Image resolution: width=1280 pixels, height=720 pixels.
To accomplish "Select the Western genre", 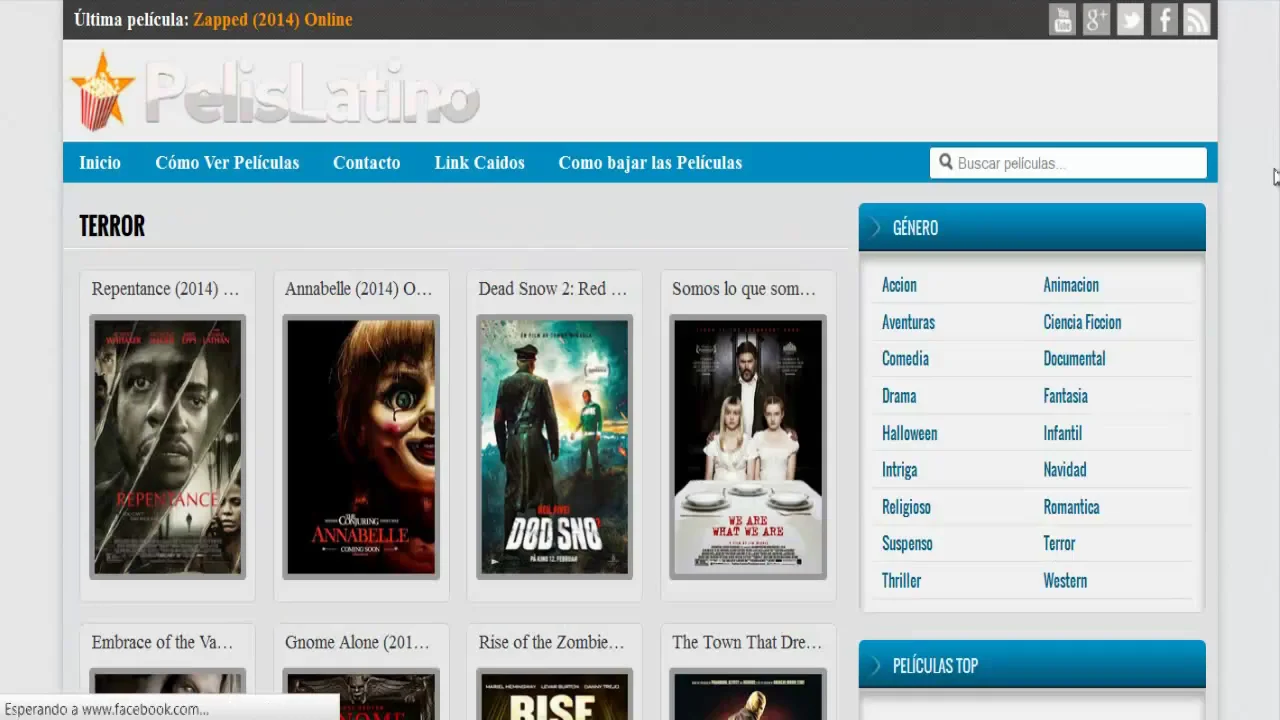I will [1065, 580].
